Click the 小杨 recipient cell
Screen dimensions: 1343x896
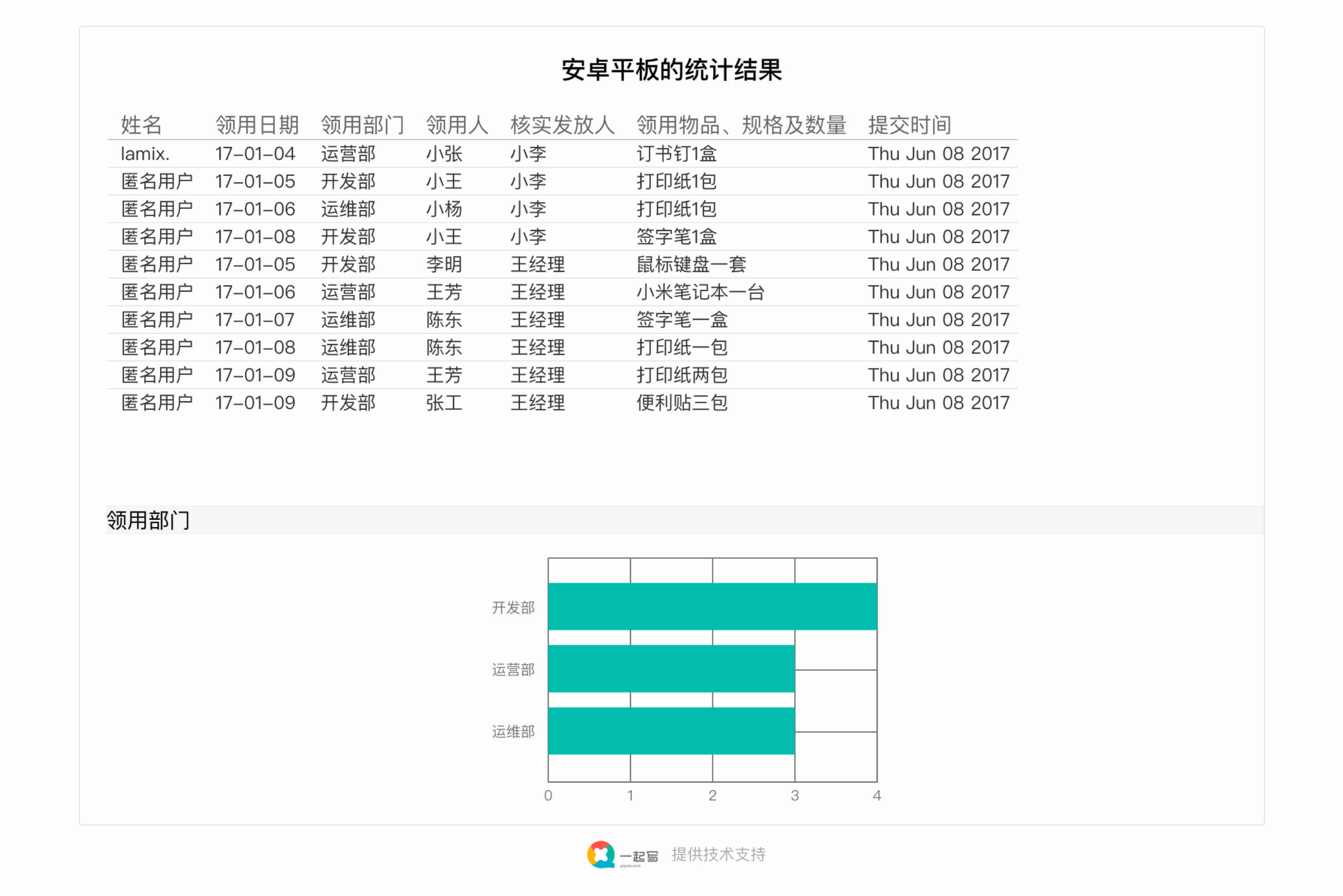tap(444, 209)
